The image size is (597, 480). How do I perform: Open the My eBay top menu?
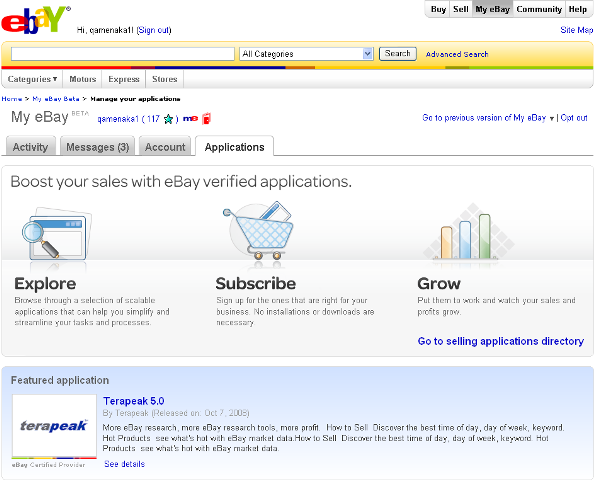coord(492,9)
